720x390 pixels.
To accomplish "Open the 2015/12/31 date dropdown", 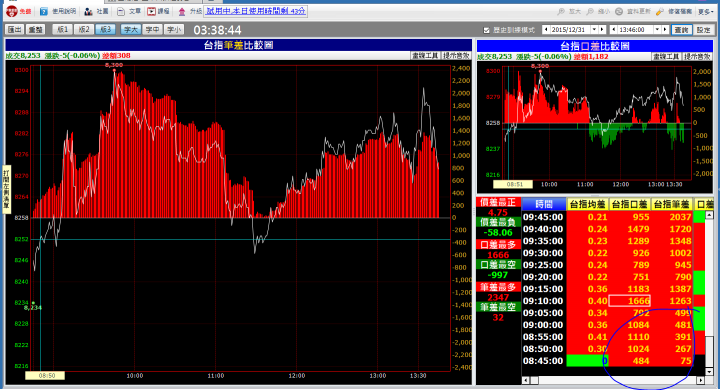I will pos(594,29).
